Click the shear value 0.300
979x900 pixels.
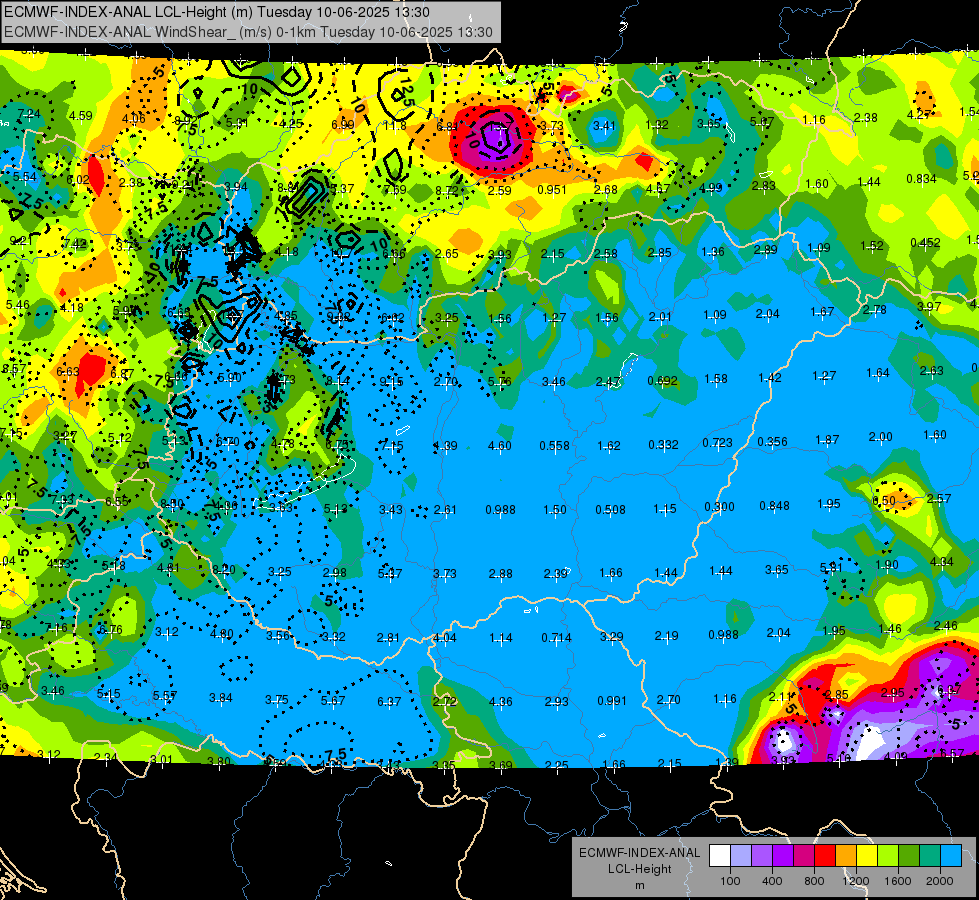[719, 506]
